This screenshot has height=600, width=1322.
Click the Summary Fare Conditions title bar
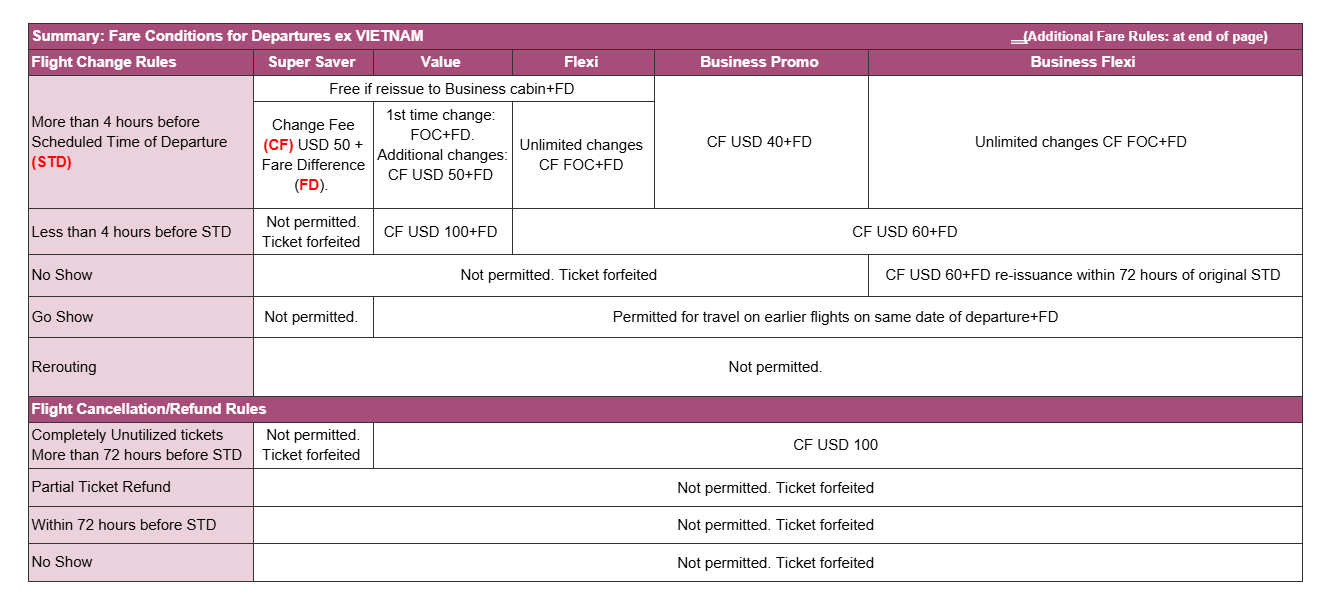coord(665,37)
